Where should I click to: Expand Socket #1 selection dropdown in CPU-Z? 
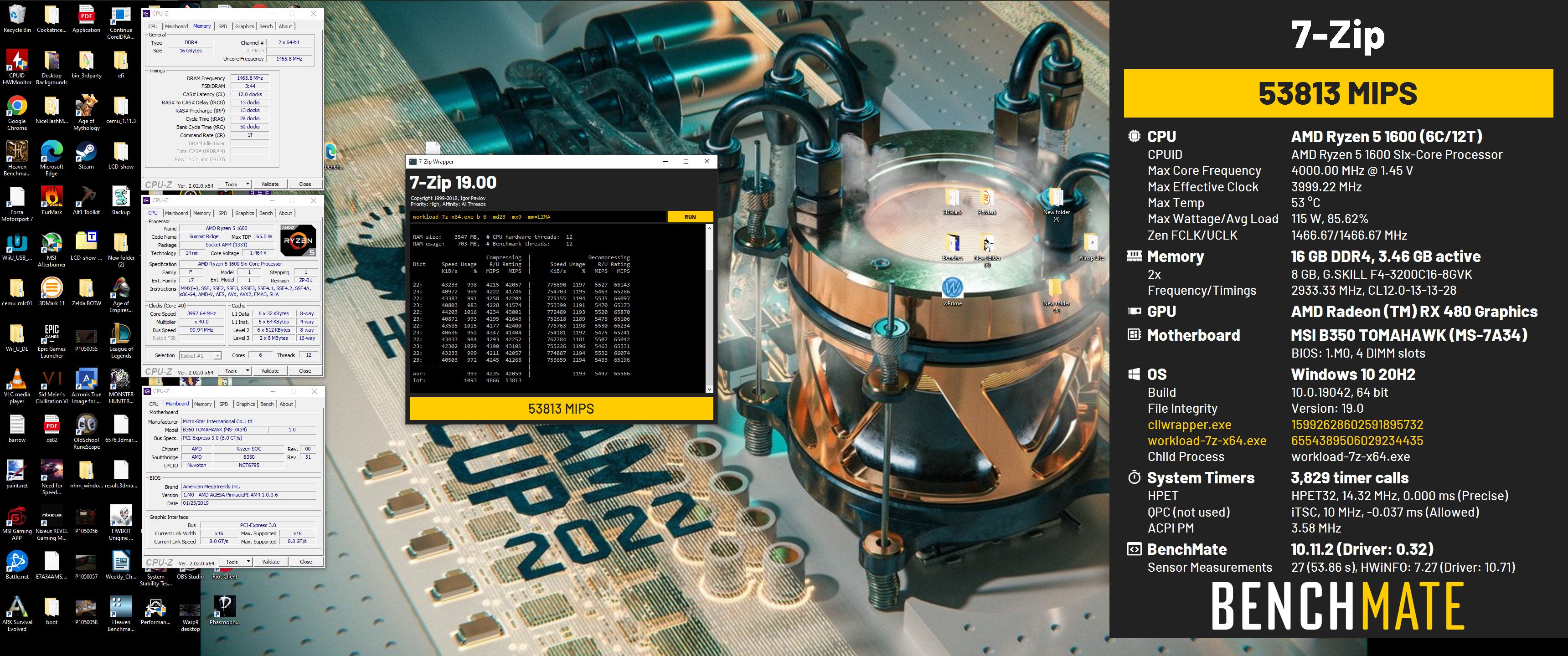(x=217, y=355)
